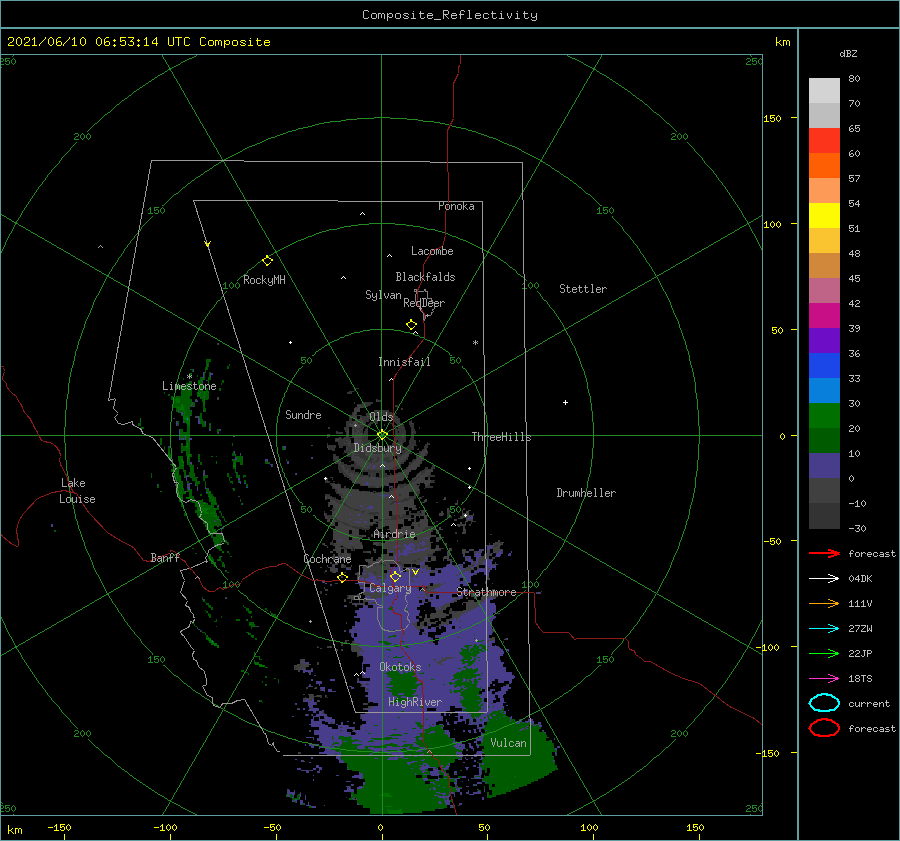
Task: Select the HighRiver city label
Action: click(x=415, y=702)
